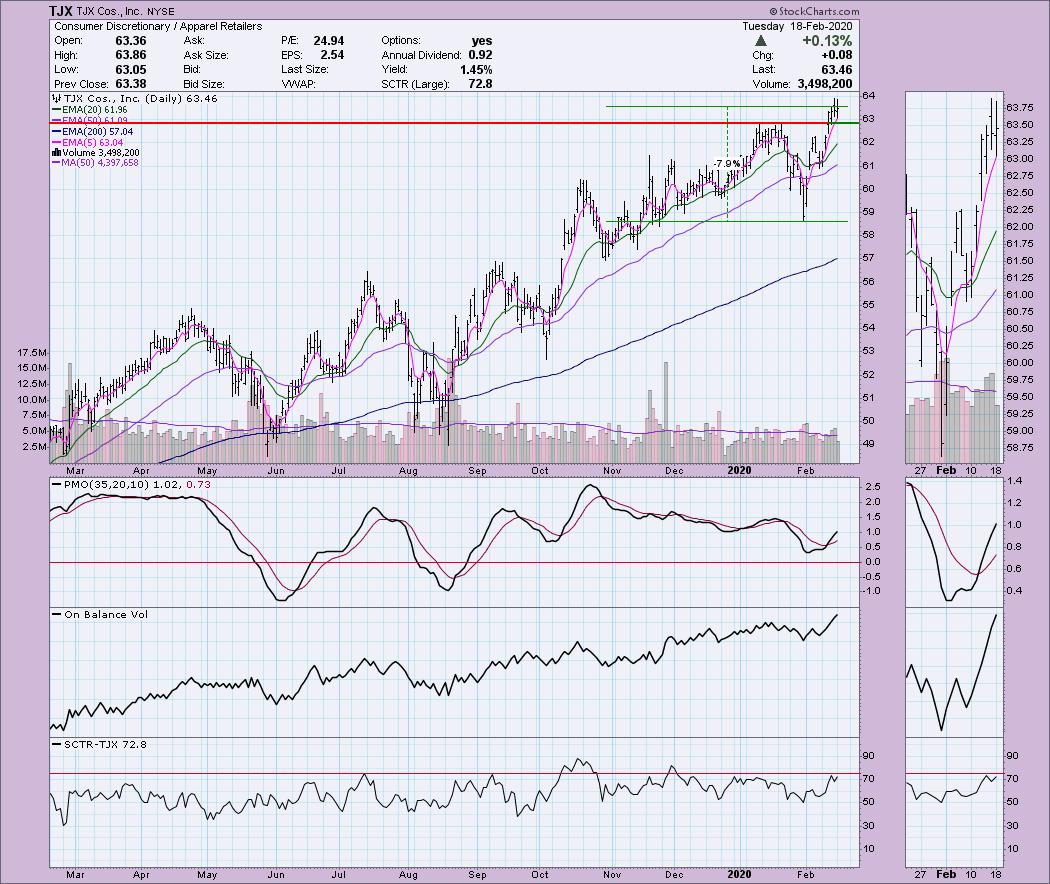Click the header Volume value 3,498,200
This screenshot has height=884, width=1050.
coord(825,84)
